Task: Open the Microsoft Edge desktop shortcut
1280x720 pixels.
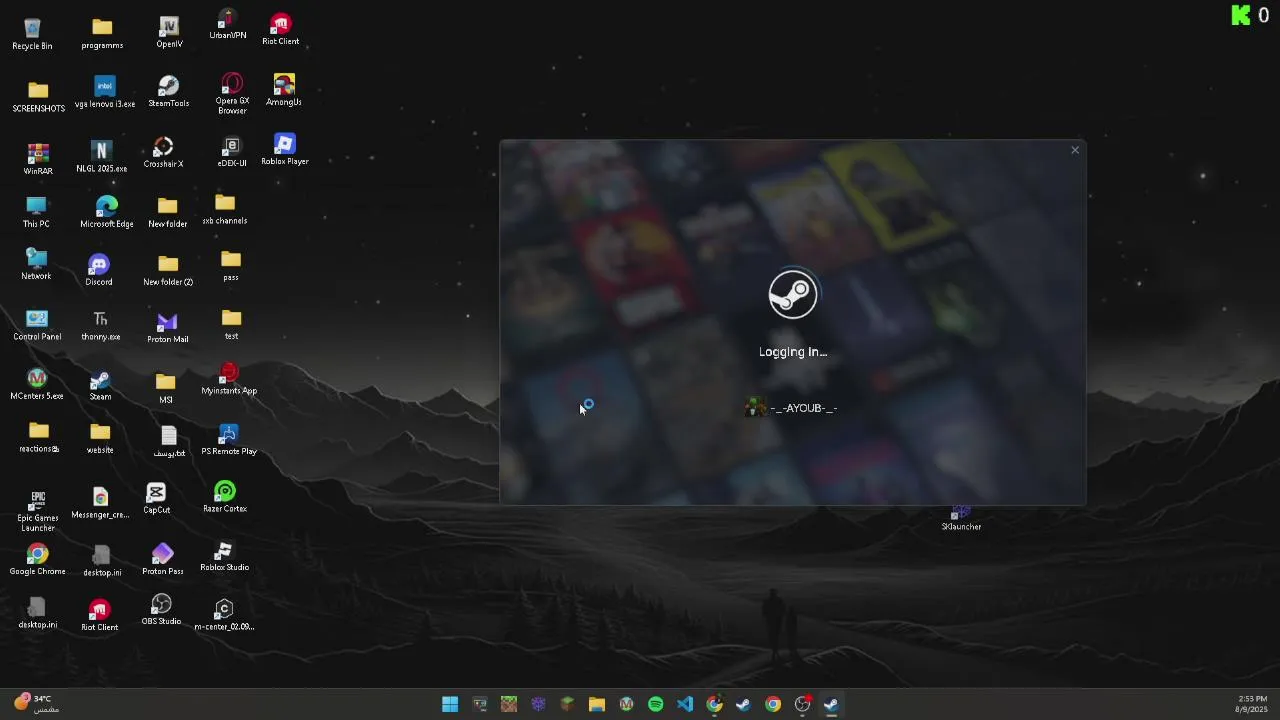Action: pyautogui.click(x=106, y=212)
